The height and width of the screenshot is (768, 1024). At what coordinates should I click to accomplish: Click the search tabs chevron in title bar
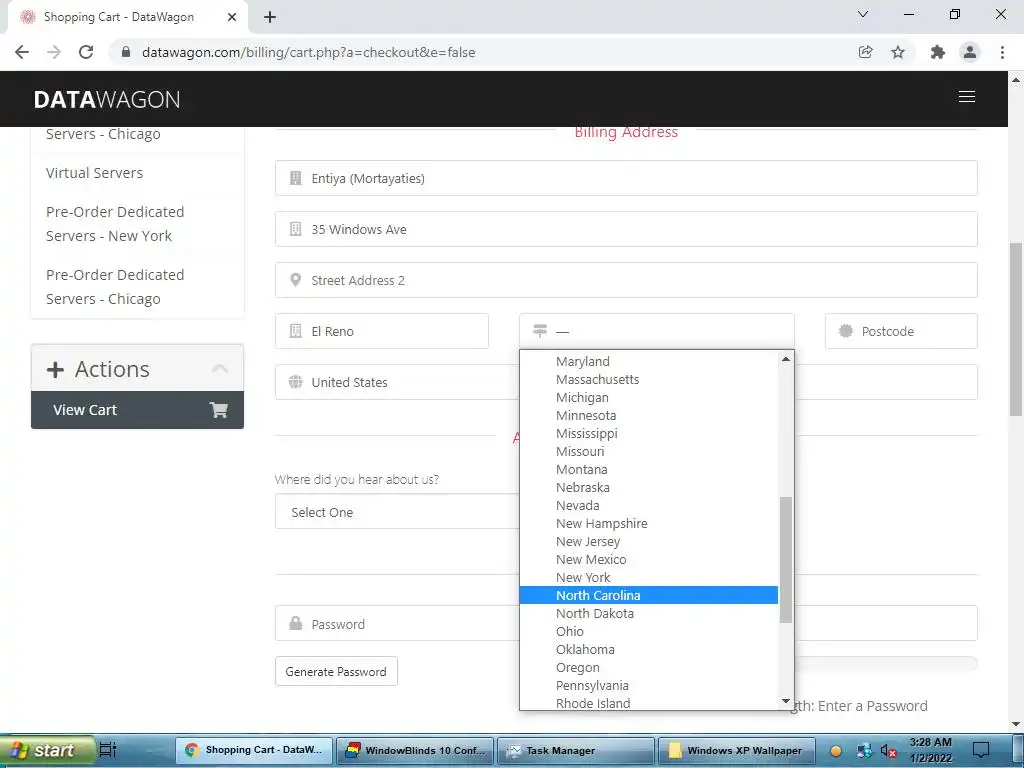pyautogui.click(x=863, y=14)
